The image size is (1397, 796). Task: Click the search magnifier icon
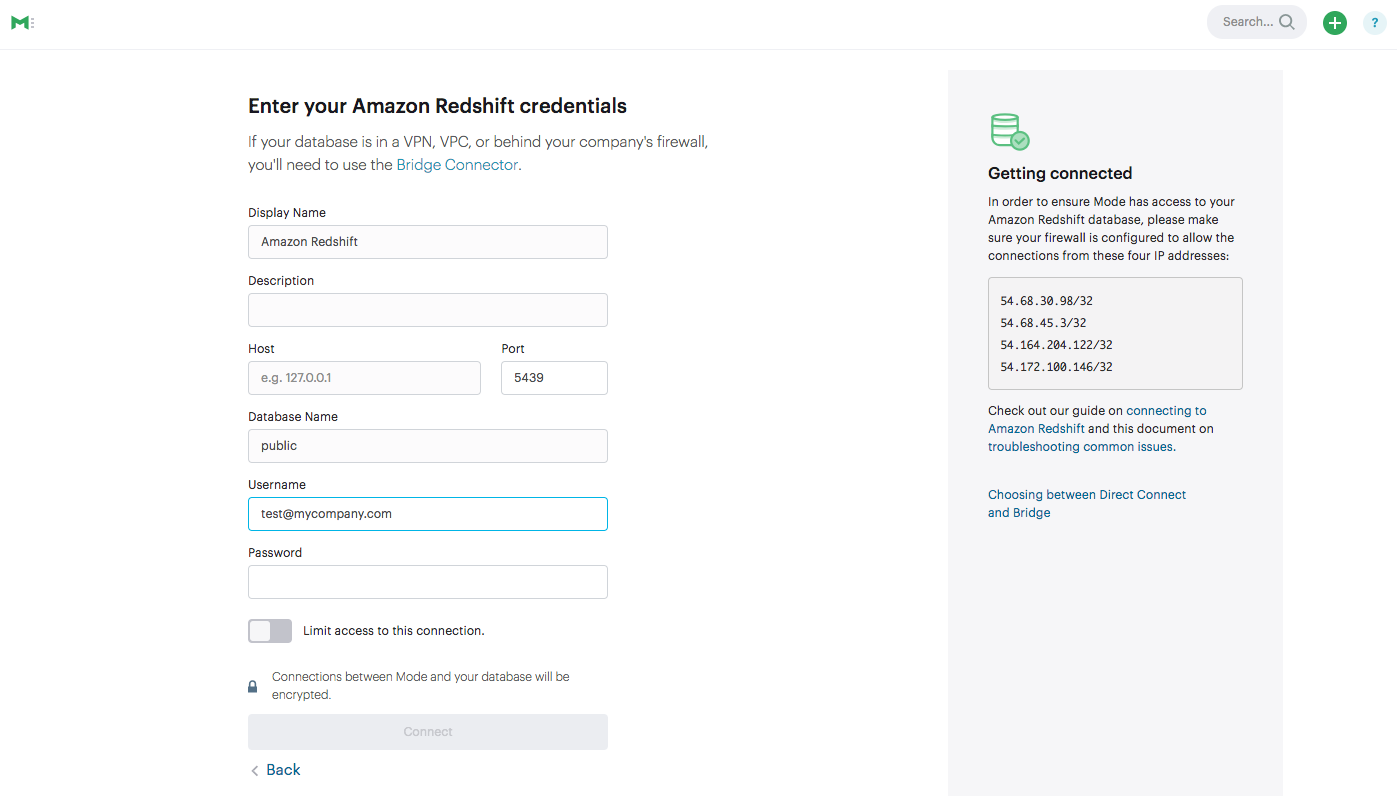(x=1287, y=22)
